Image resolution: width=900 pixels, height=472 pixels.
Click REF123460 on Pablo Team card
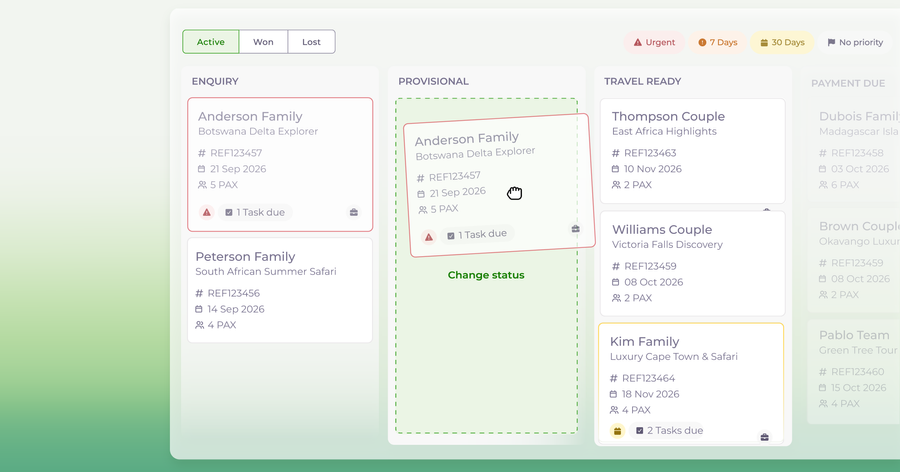(x=858, y=372)
